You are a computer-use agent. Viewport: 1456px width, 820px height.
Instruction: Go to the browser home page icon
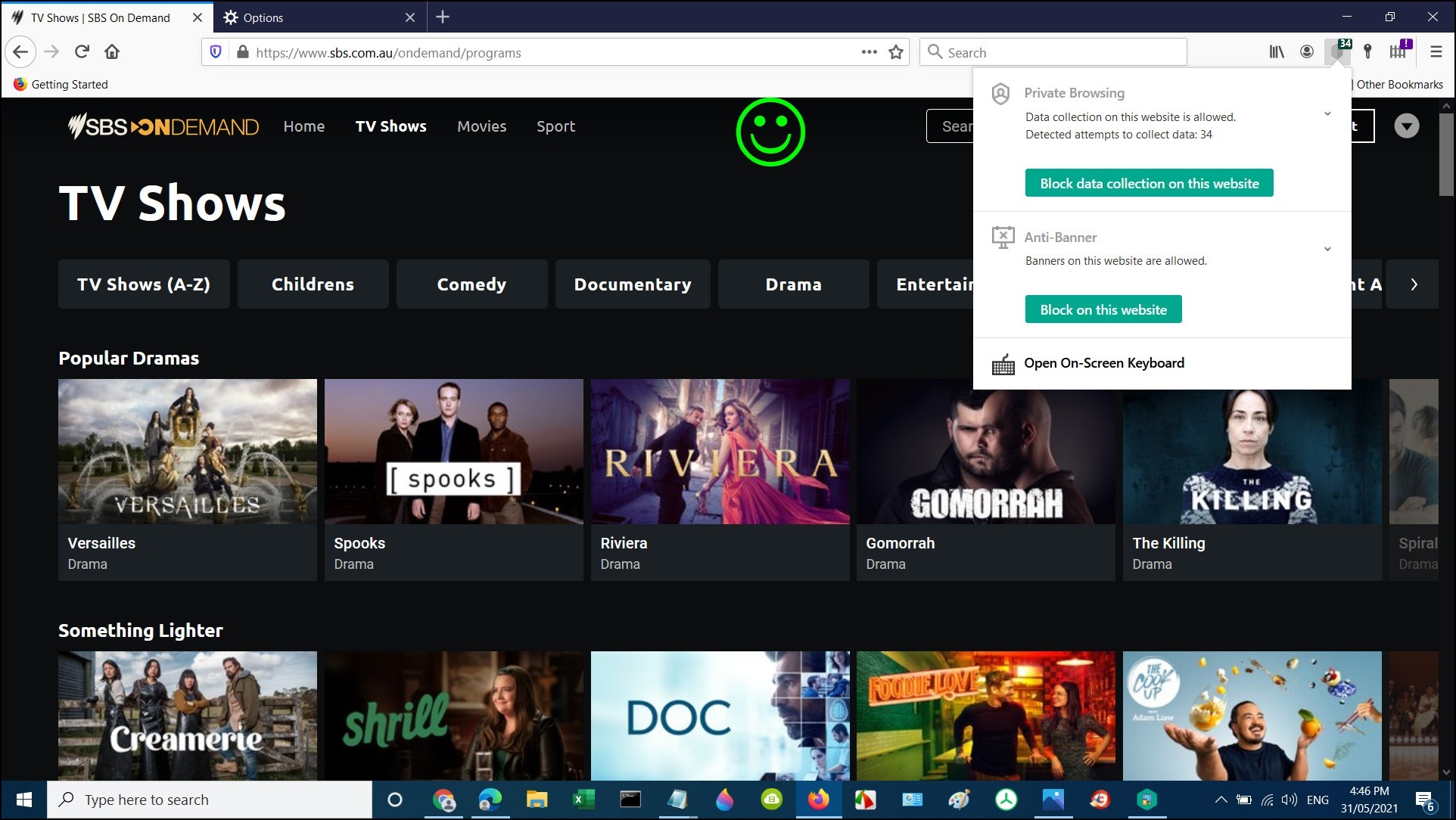click(x=112, y=51)
